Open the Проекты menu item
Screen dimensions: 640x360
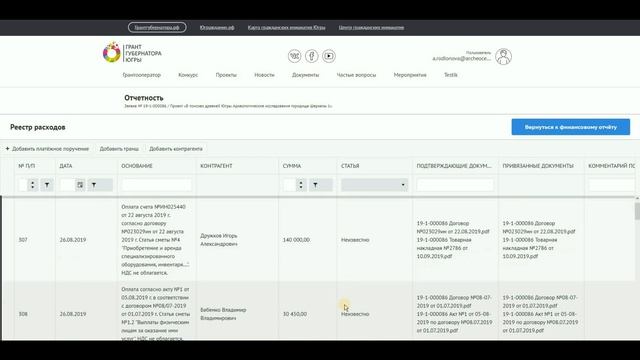(x=226, y=75)
